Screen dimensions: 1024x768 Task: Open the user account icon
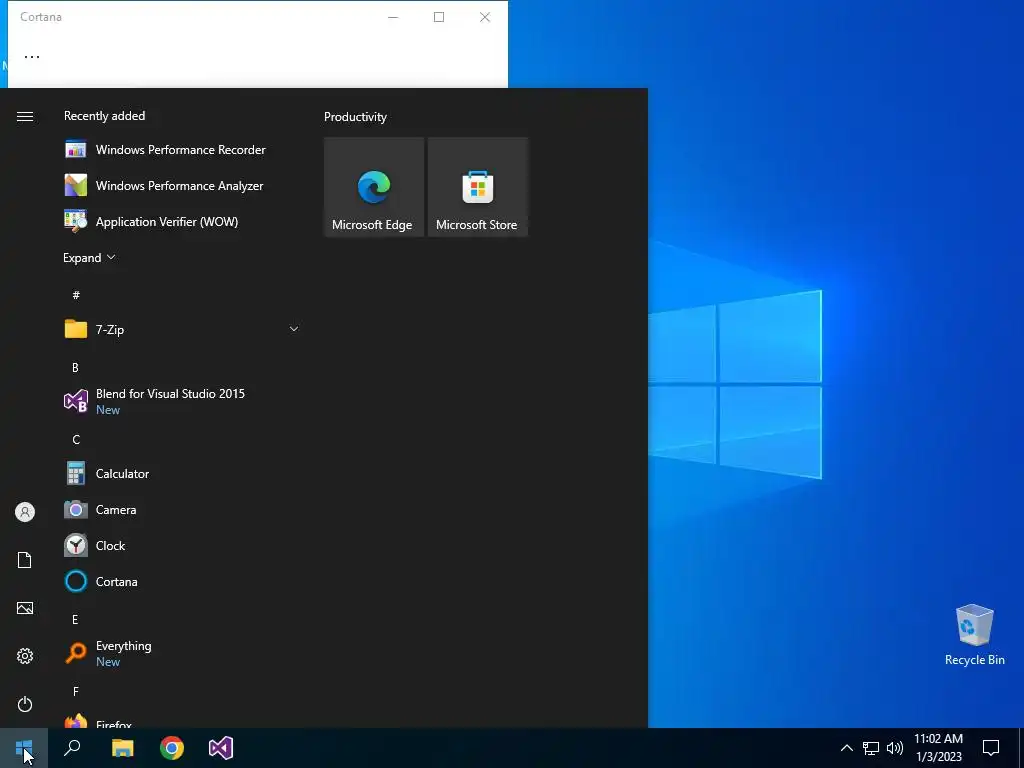25,512
